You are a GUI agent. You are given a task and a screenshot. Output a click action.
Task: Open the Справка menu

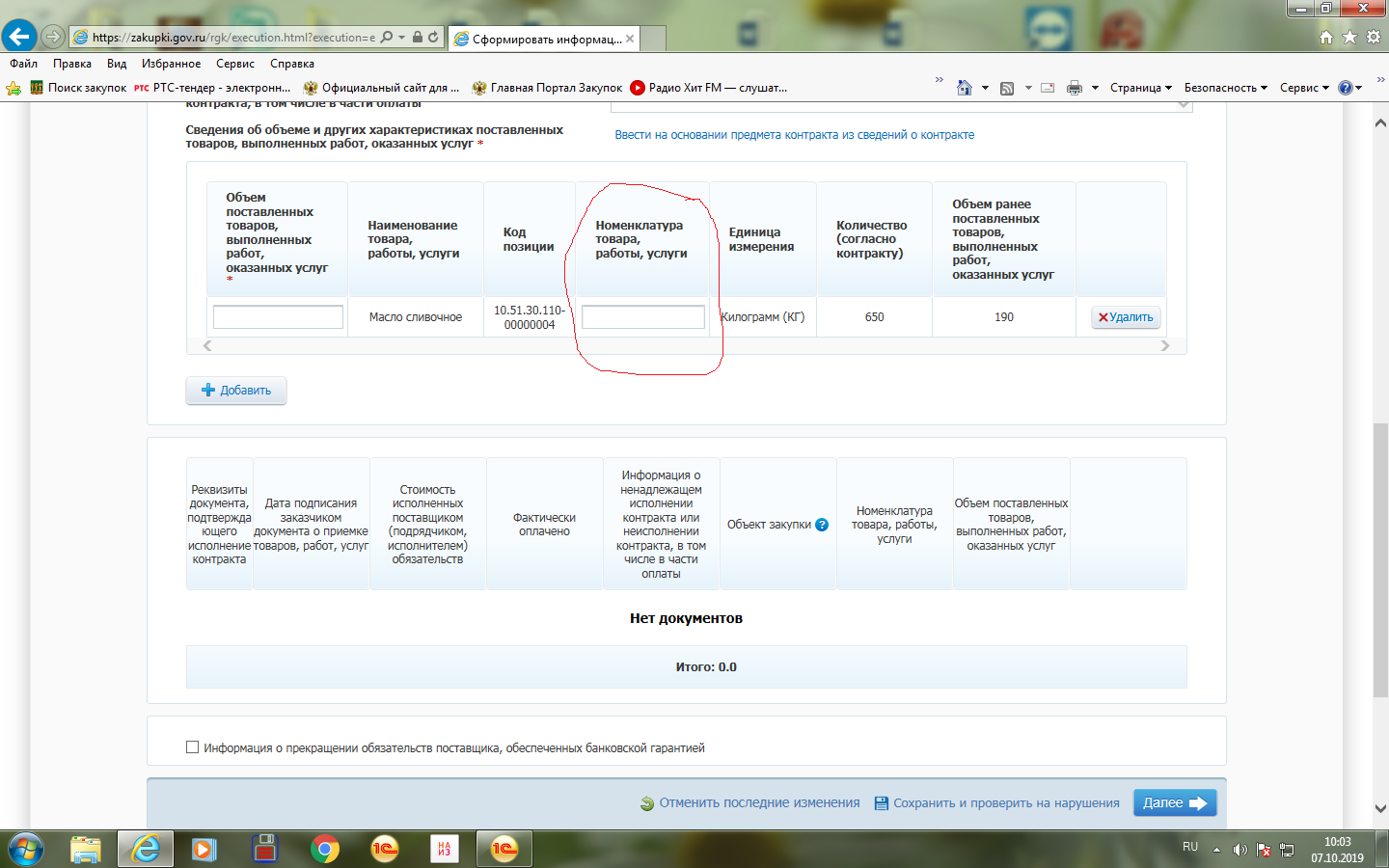(291, 64)
